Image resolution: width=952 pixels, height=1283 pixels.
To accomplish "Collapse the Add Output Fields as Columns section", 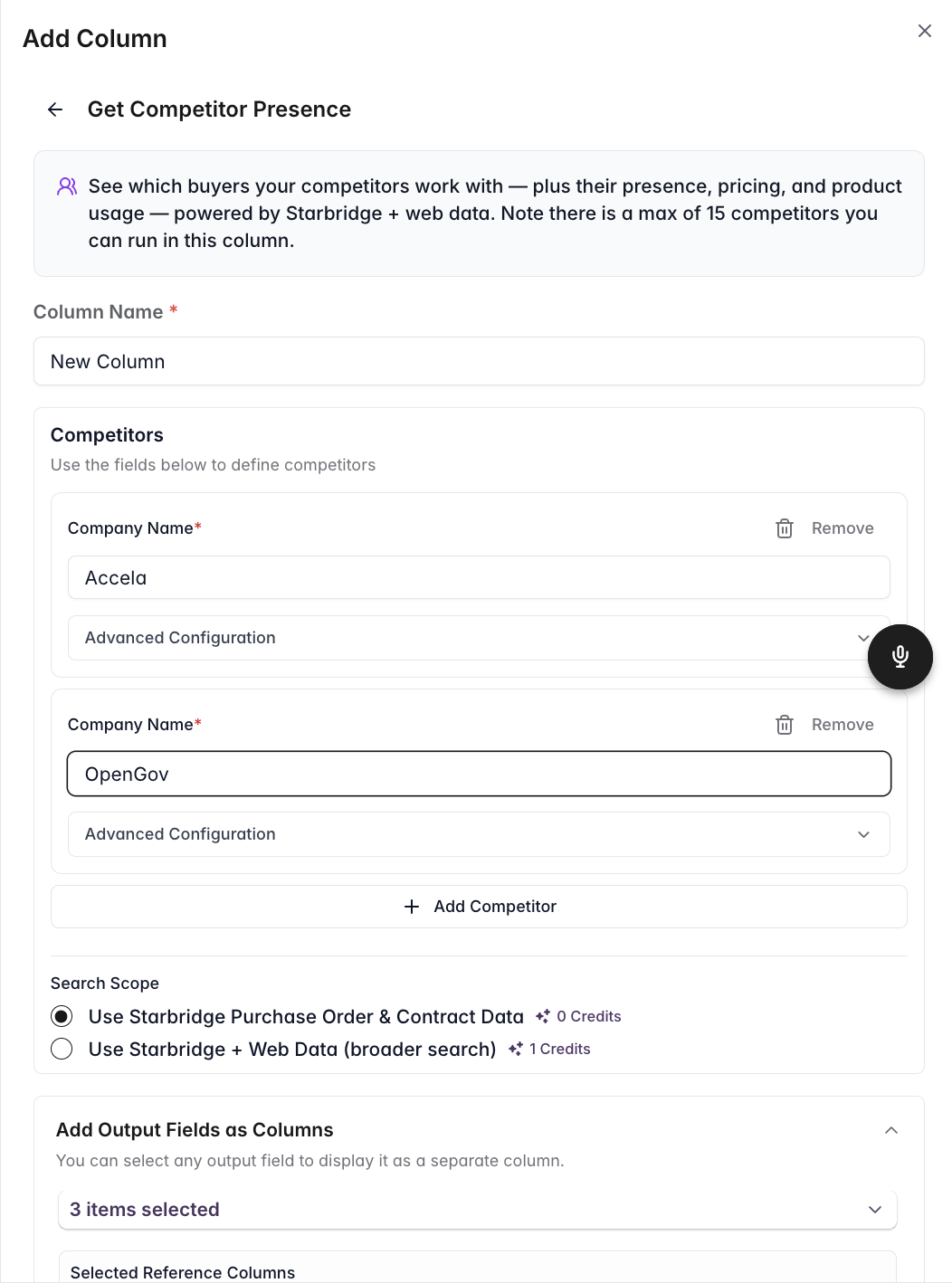I will coord(891,1130).
